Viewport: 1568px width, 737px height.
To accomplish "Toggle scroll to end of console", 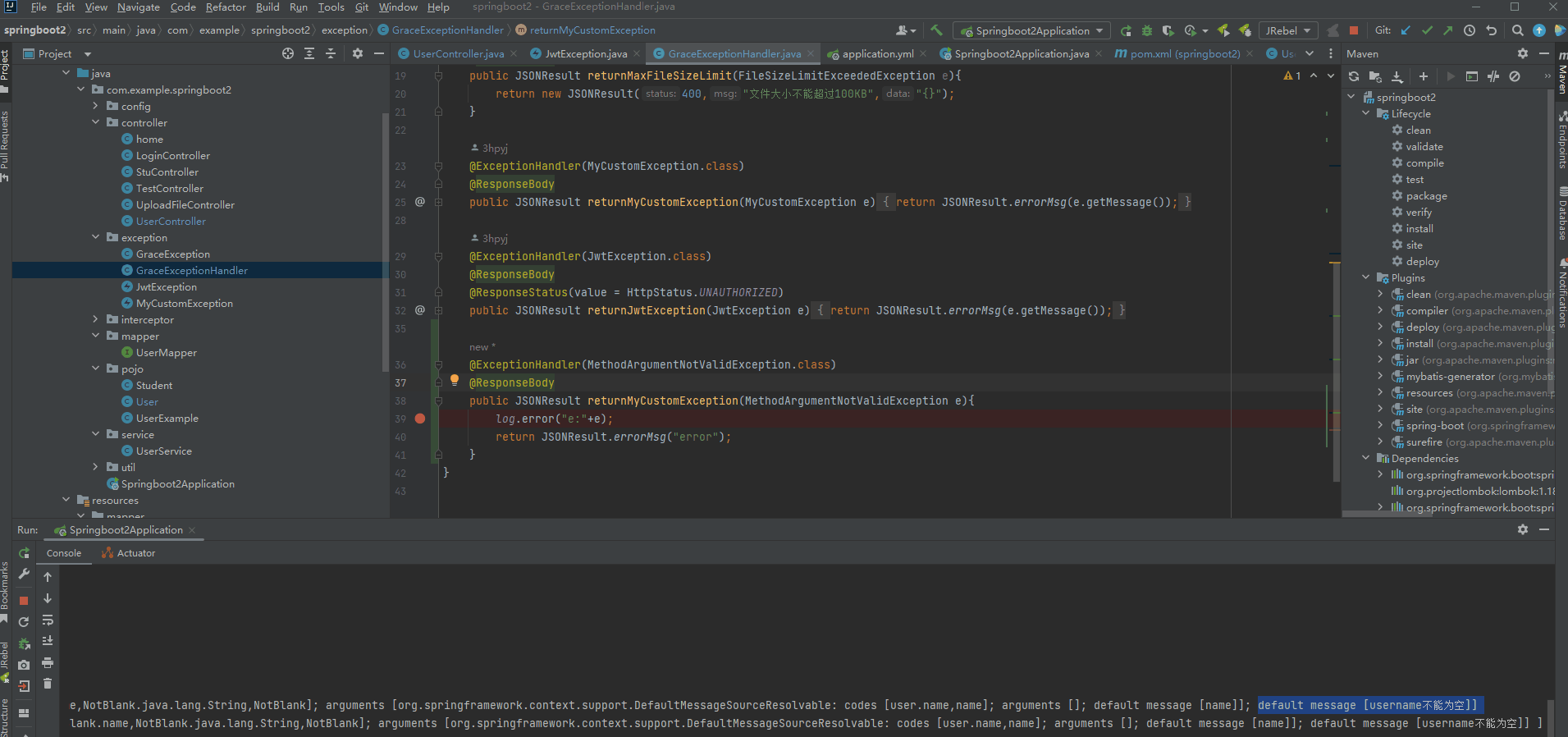I will pyautogui.click(x=48, y=641).
